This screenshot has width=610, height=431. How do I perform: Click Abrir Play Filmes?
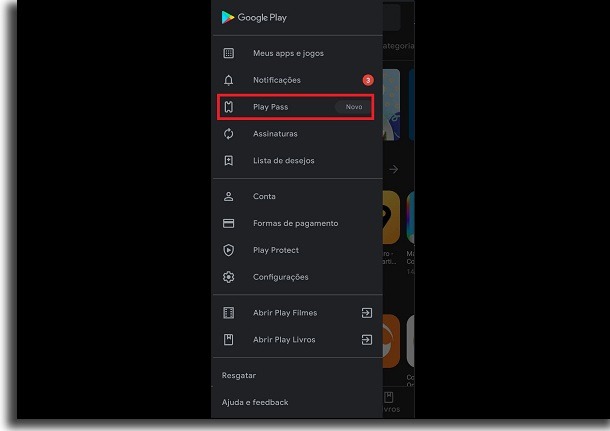click(x=297, y=313)
